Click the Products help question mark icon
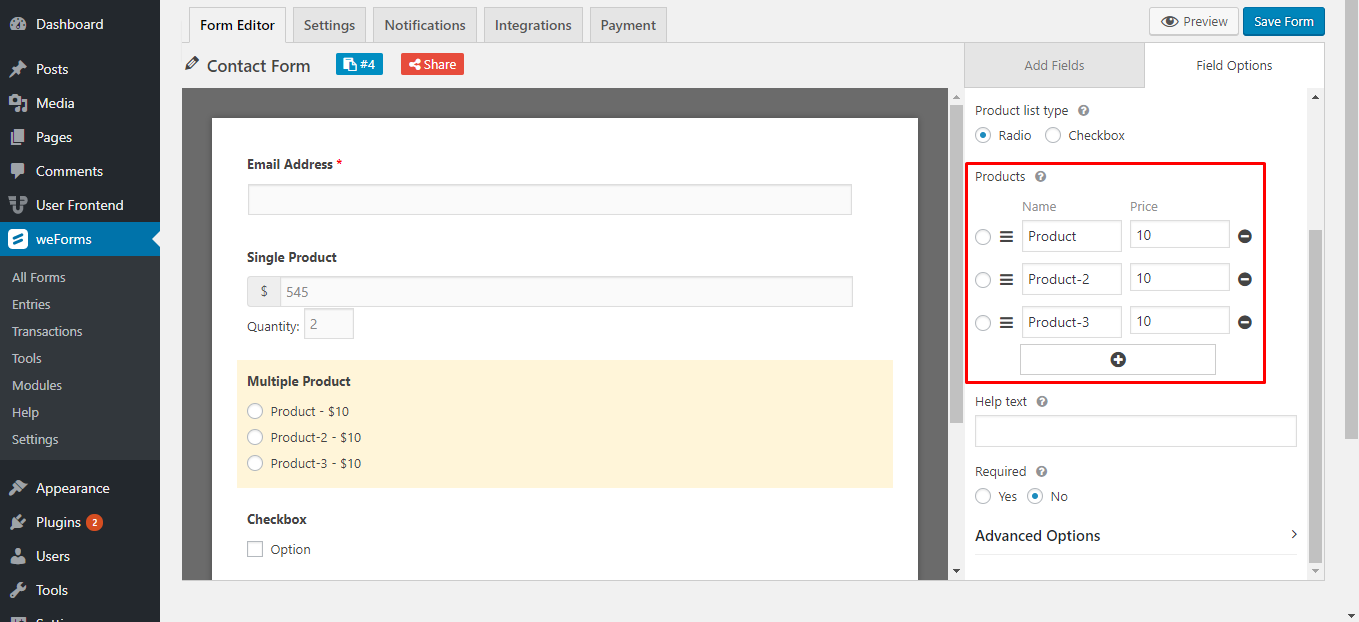1359x622 pixels. [1040, 176]
